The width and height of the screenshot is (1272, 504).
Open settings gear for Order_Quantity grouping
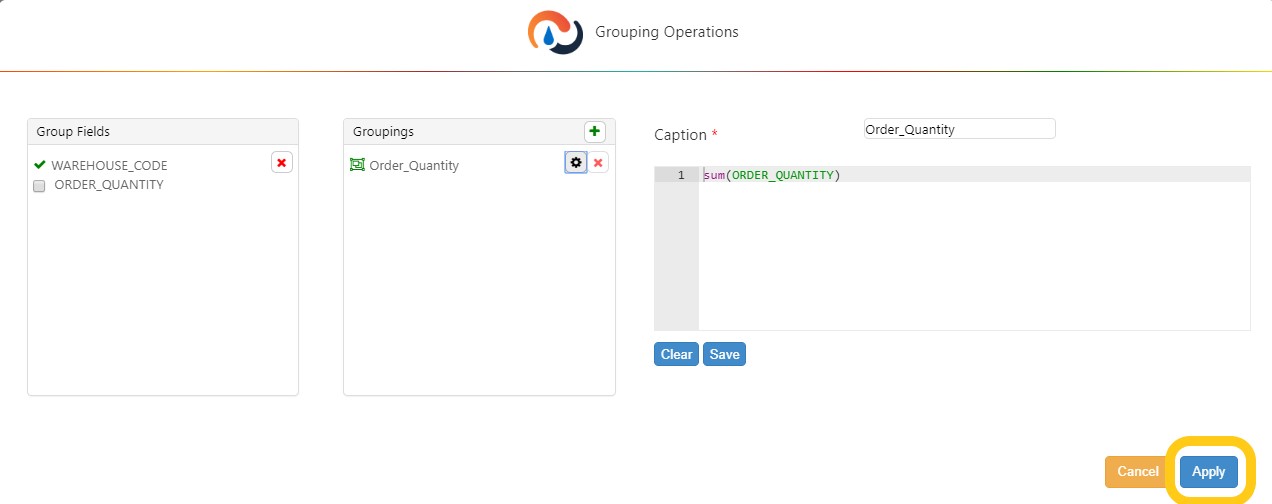[x=575, y=163]
